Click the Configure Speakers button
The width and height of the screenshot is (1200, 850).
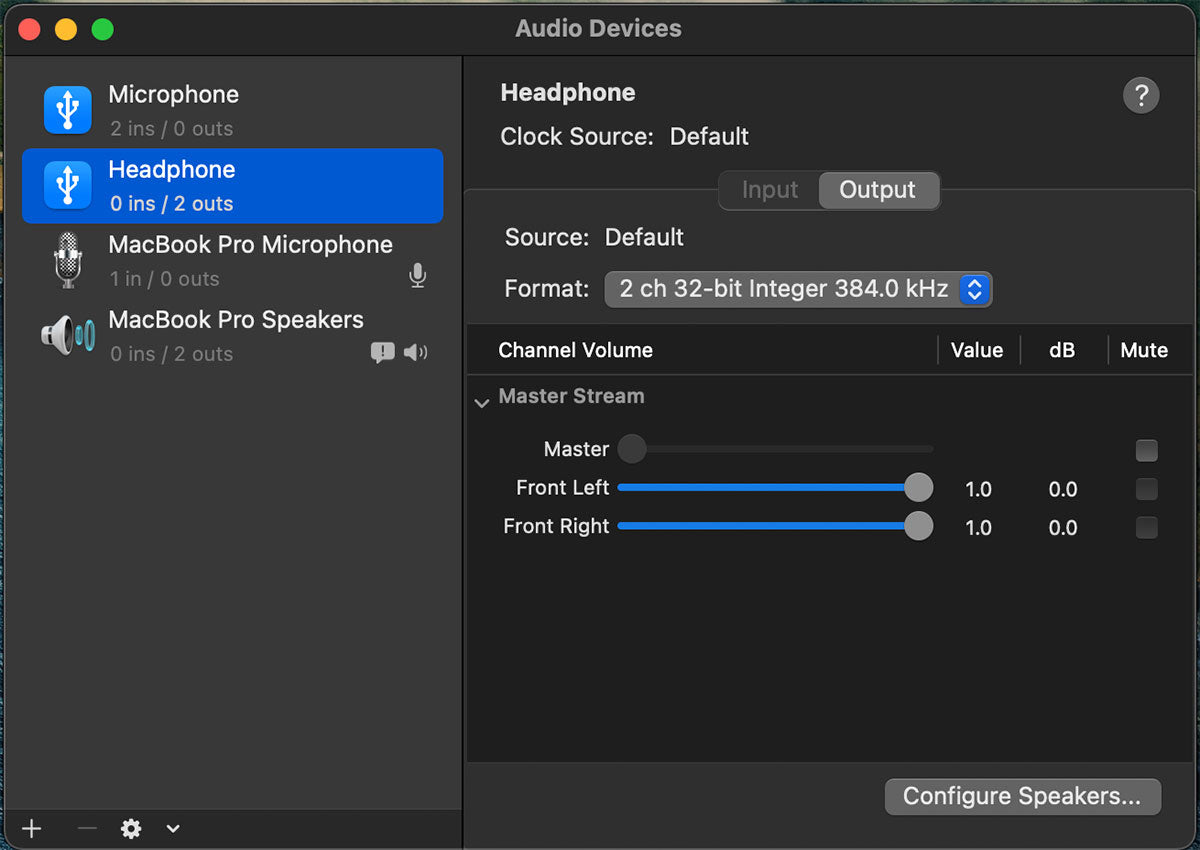tap(1022, 796)
